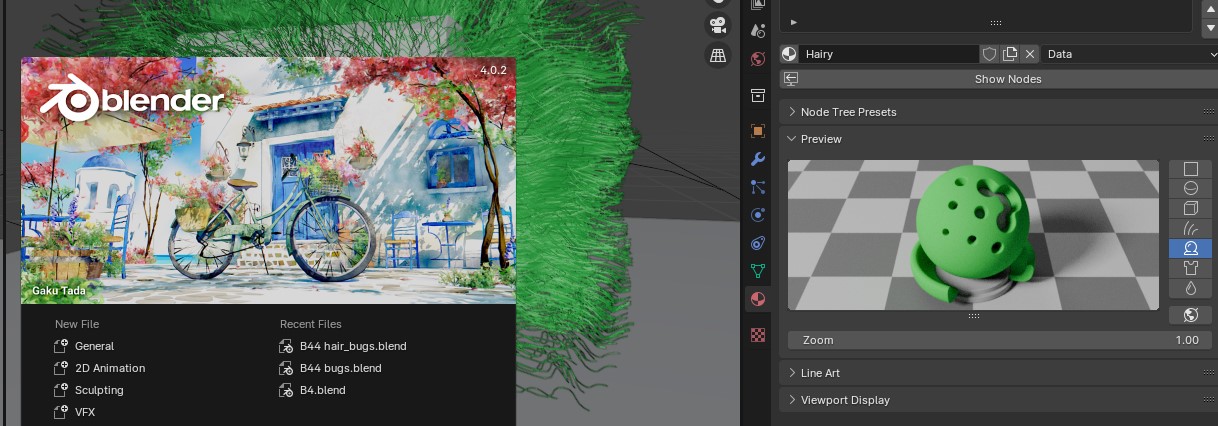The width and height of the screenshot is (1218, 426).
Task: Toggle world lighting in material preview
Action: click(1190, 315)
